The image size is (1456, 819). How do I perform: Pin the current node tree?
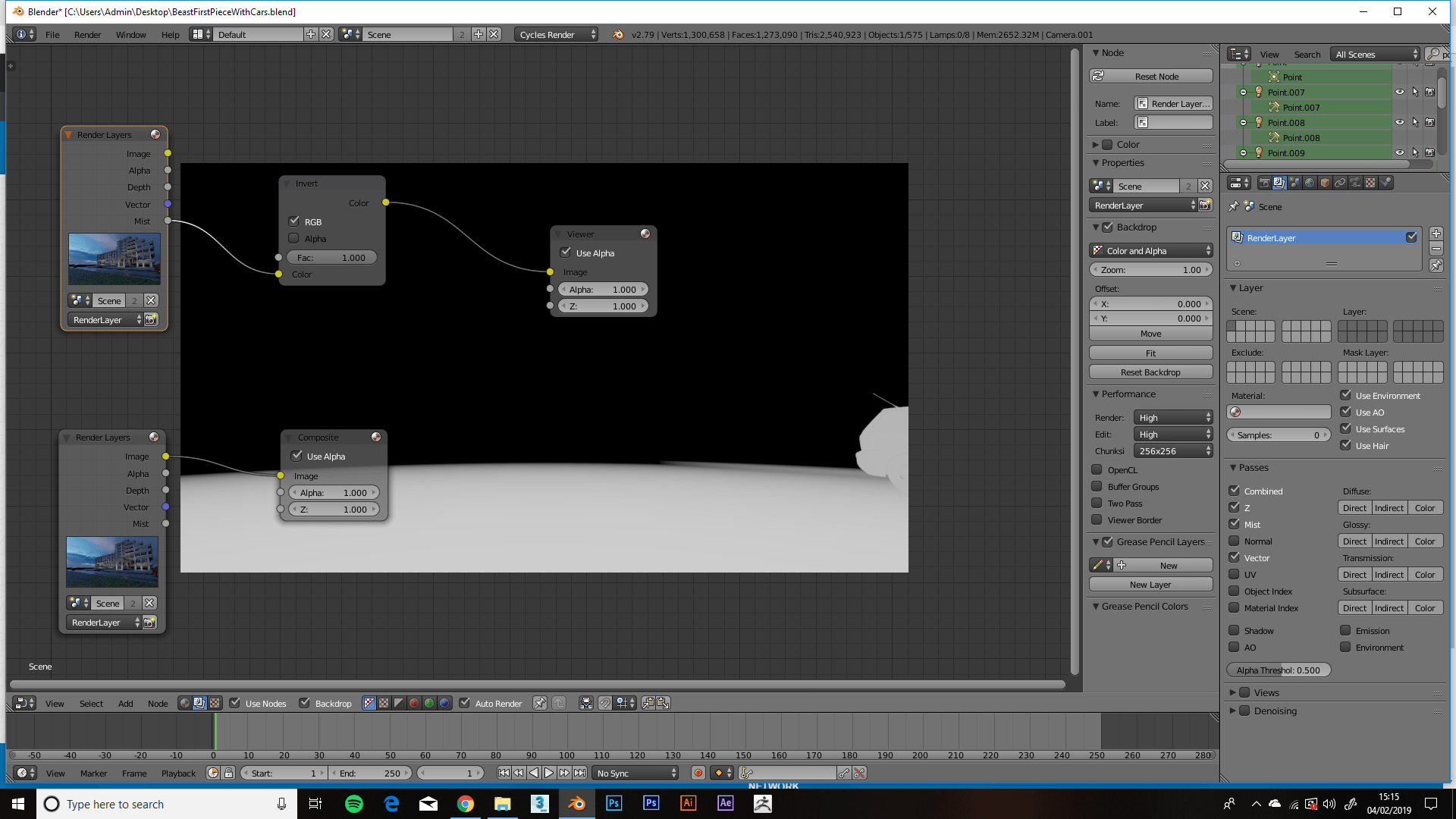tap(540, 703)
